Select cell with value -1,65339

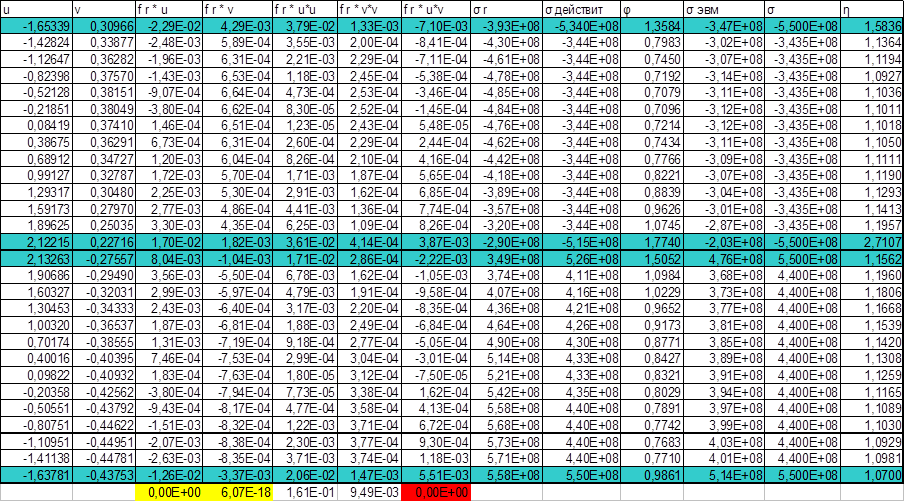point(36,26)
